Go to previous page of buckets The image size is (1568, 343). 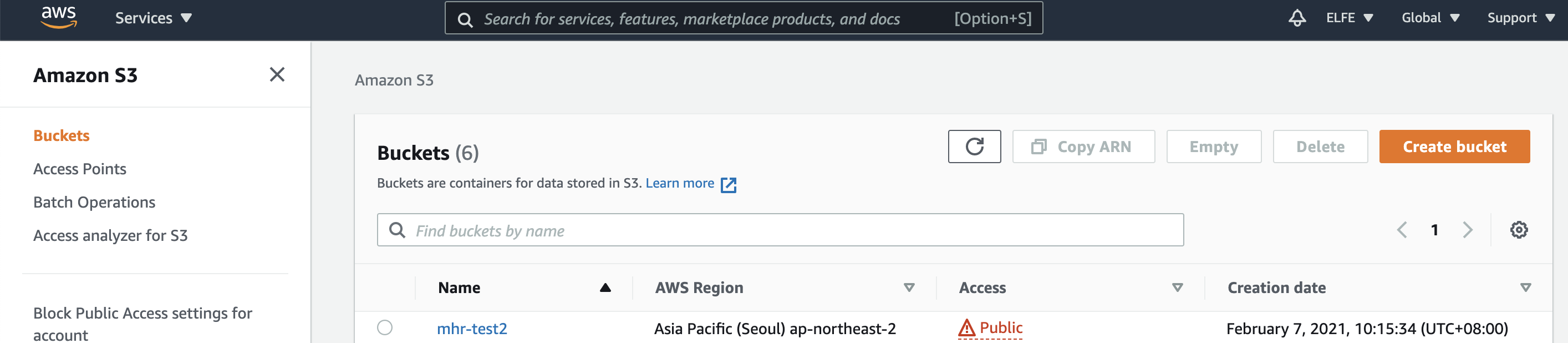click(x=1402, y=230)
